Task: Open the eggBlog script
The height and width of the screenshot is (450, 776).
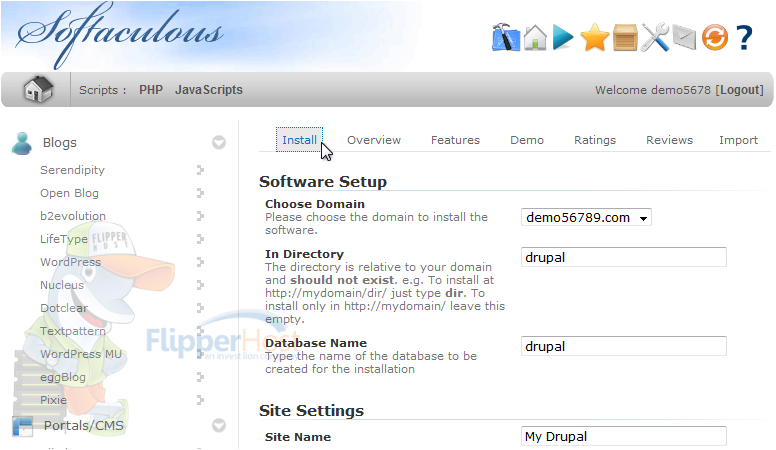Action: pyautogui.click(x=63, y=377)
